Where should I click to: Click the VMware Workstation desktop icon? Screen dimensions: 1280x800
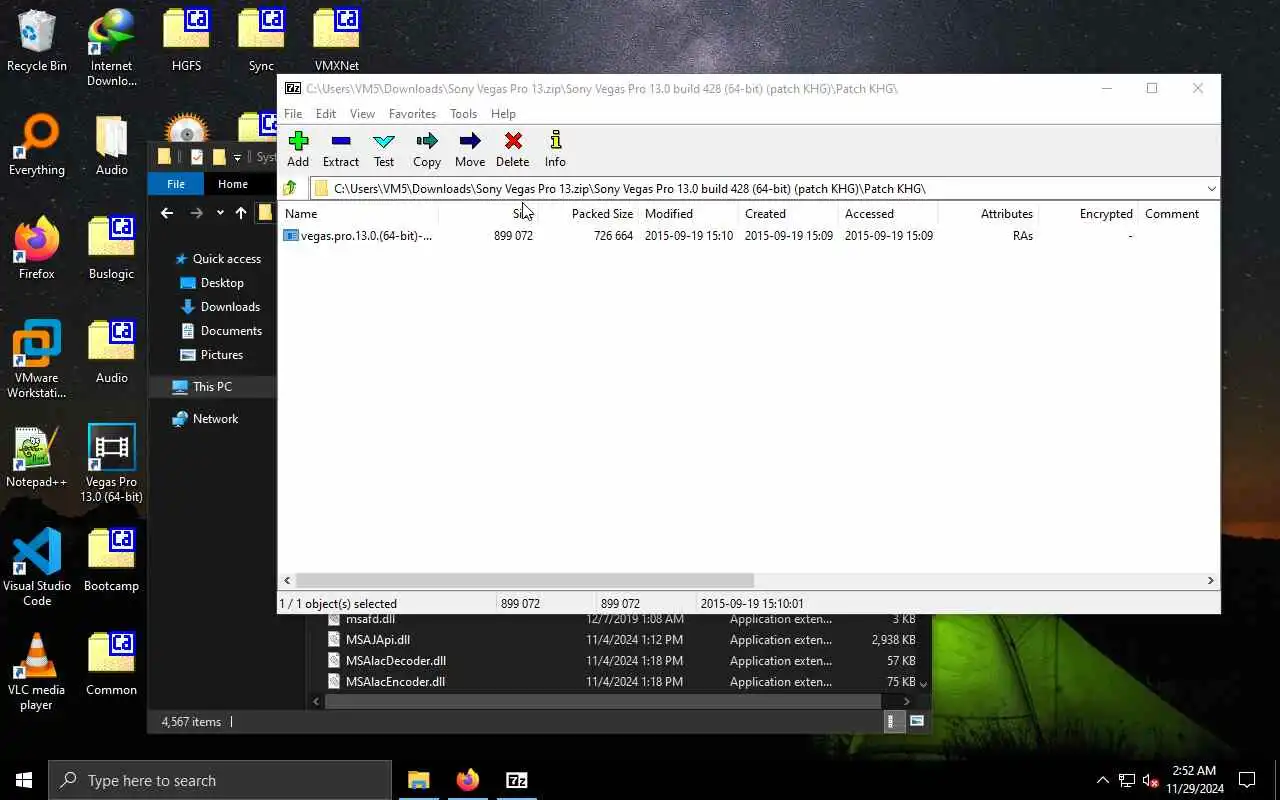(37, 360)
